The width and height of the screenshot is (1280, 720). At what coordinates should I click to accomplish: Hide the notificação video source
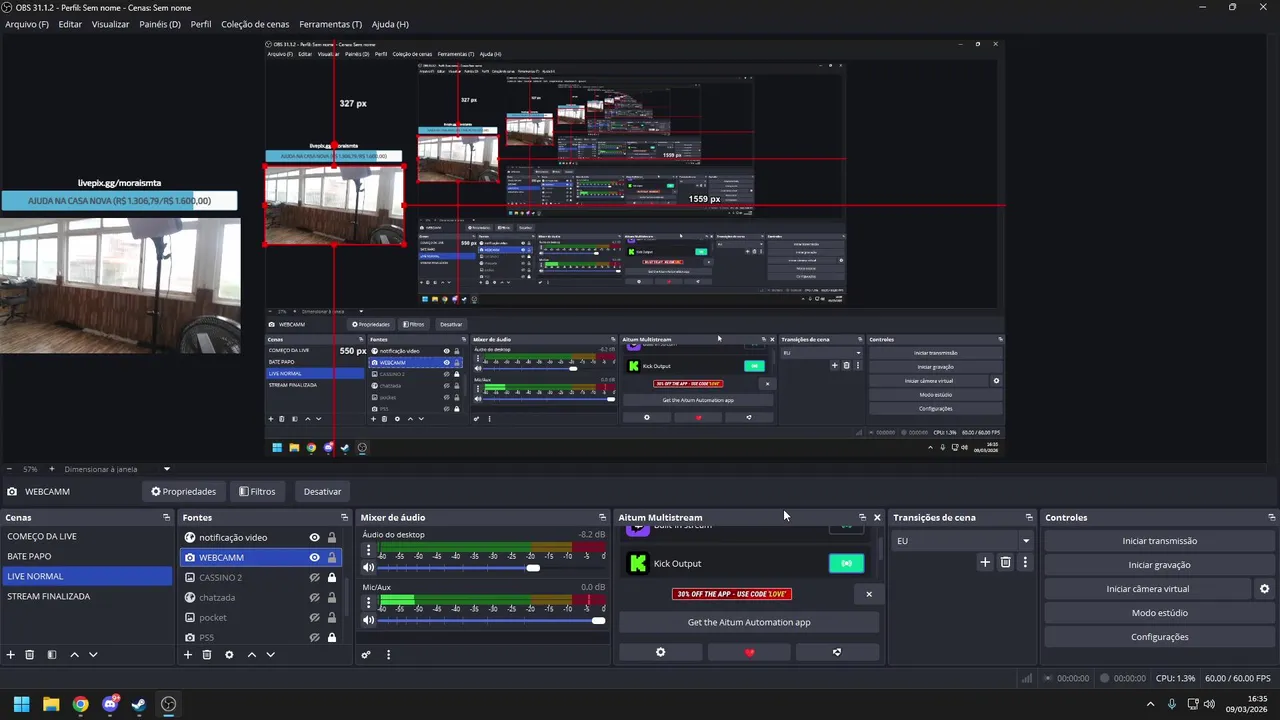pos(314,537)
